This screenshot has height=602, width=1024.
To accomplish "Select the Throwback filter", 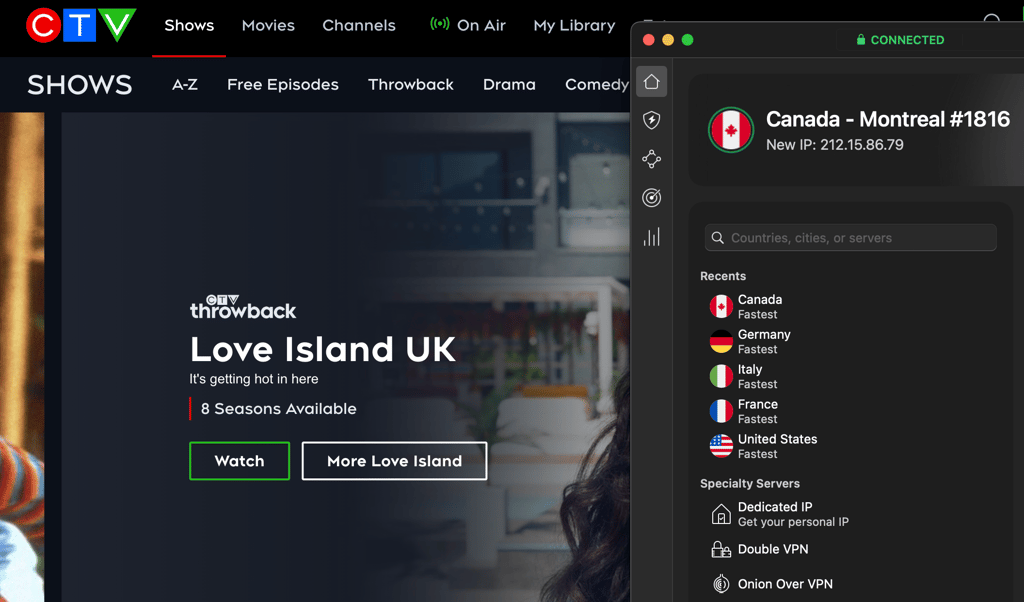I will [x=411, y=85].
